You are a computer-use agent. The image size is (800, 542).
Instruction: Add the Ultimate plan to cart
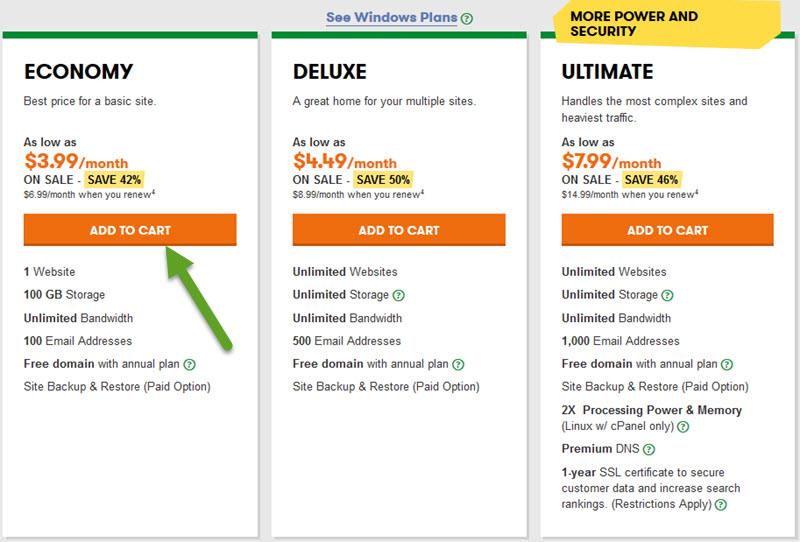[667, 230]
